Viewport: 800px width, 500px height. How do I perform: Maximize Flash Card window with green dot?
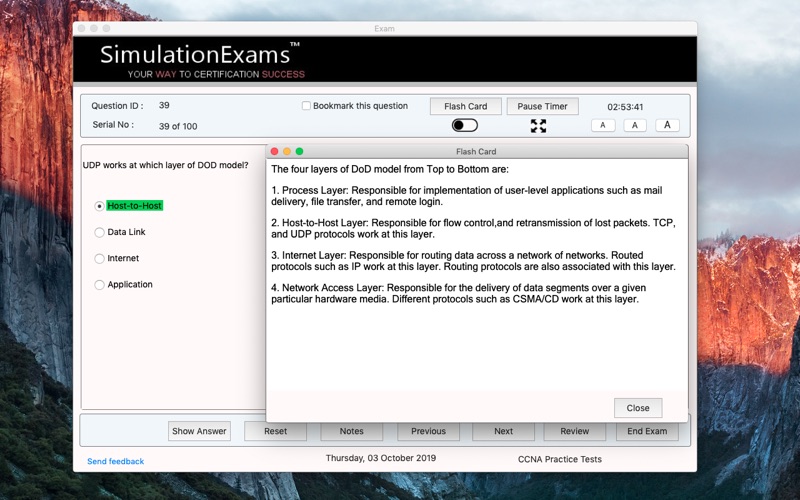pos(299,152)
